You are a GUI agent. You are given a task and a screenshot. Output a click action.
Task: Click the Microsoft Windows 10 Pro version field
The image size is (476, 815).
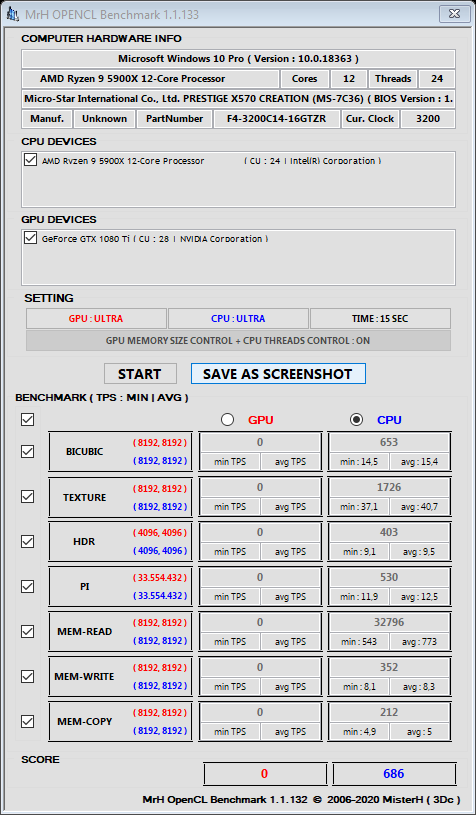[x=239, y=59]
